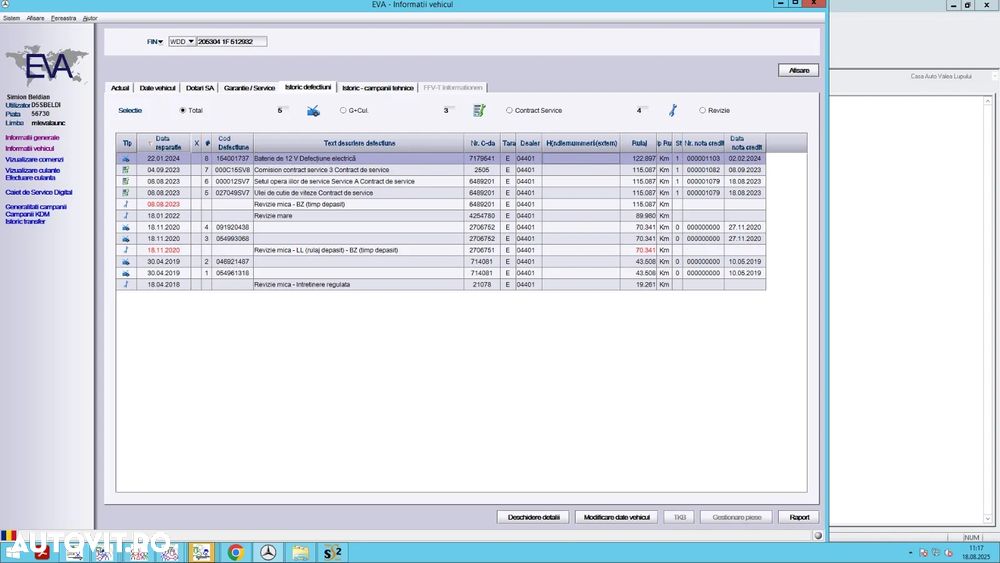Select the 'Comision contract service 3' description cell

[x=359, y=170]
